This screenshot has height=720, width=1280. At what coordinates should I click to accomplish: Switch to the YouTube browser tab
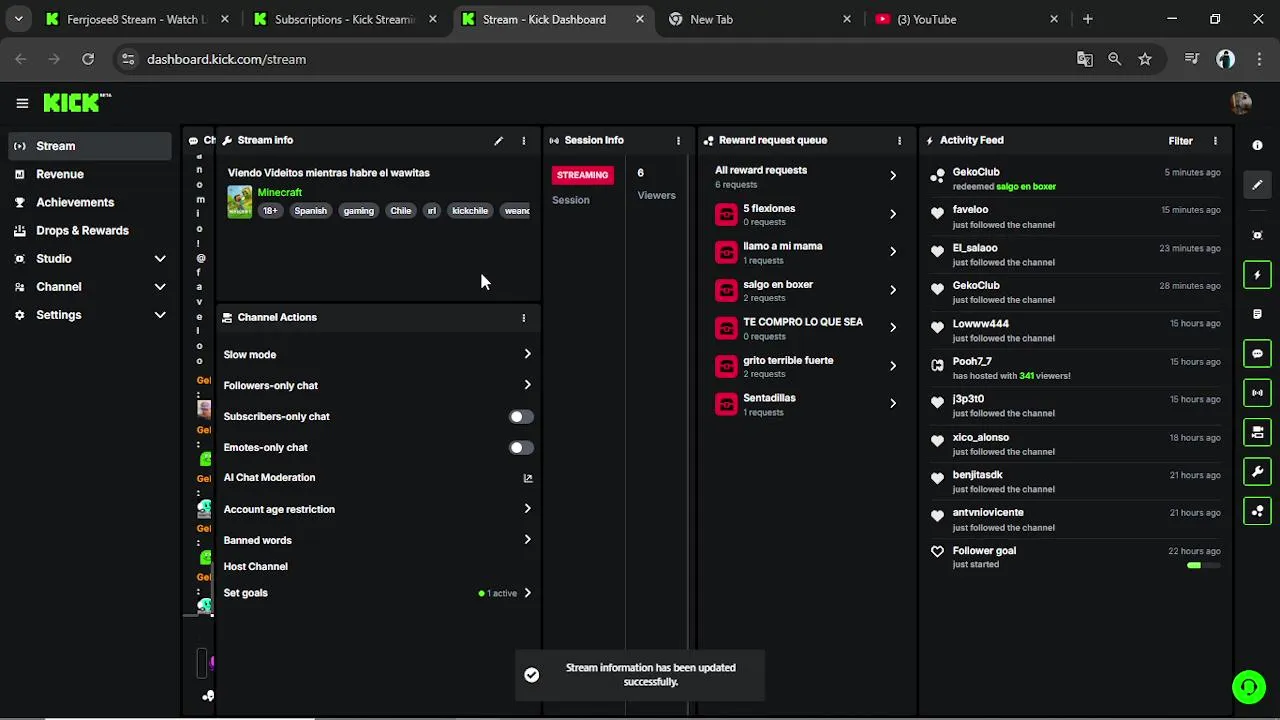pos(967,19)
